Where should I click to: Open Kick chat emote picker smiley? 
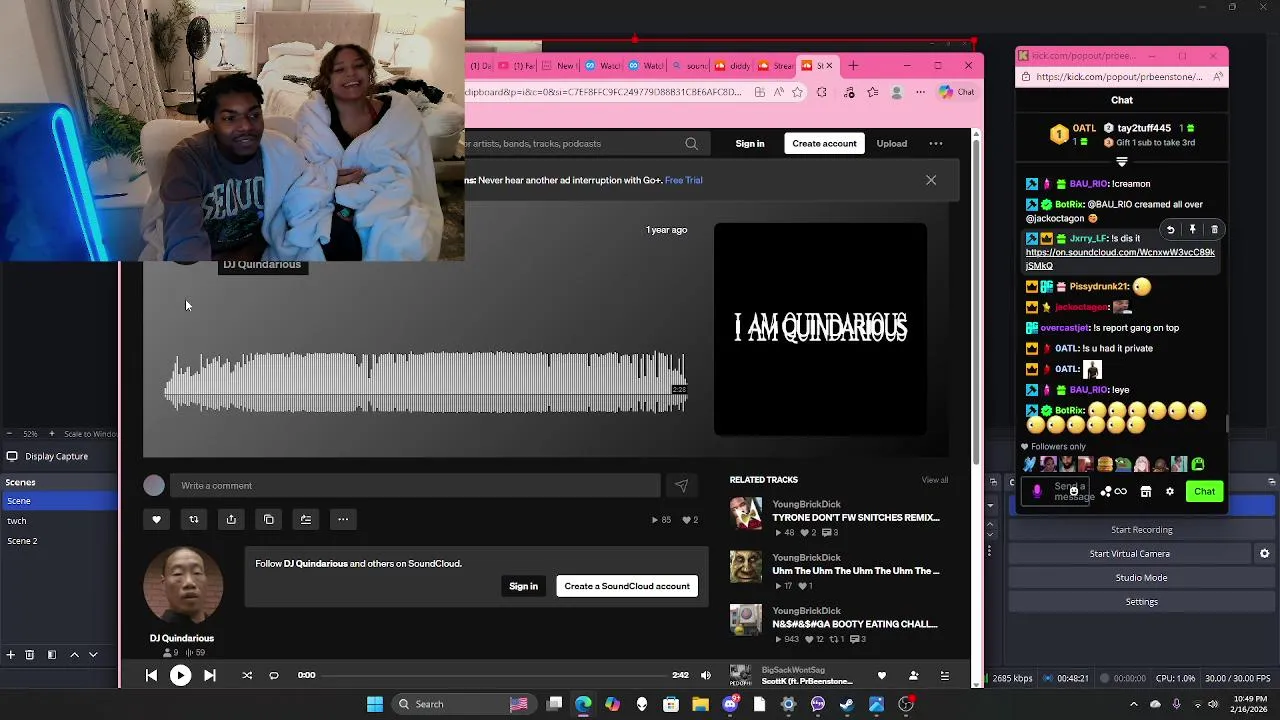1074,490
